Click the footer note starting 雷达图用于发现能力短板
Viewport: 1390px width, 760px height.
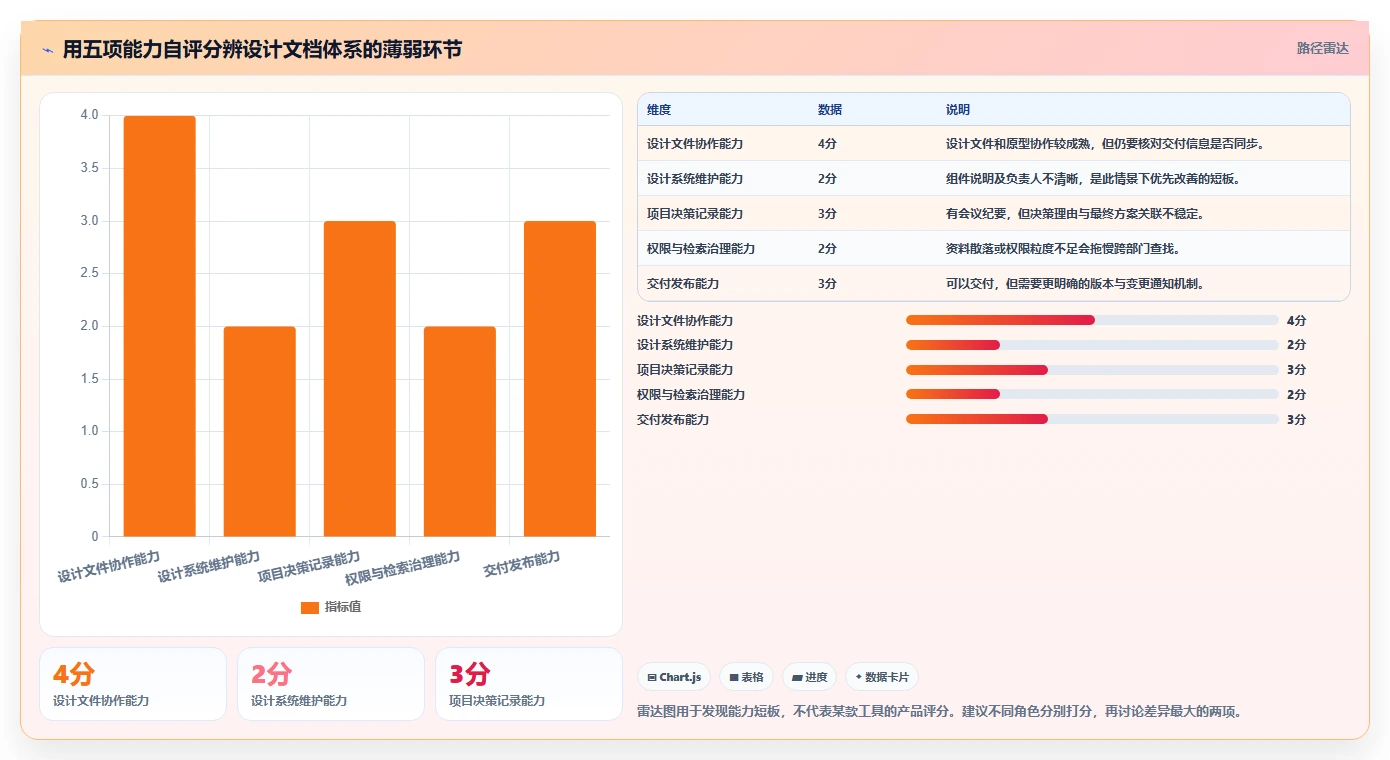[x=939, y=712]
